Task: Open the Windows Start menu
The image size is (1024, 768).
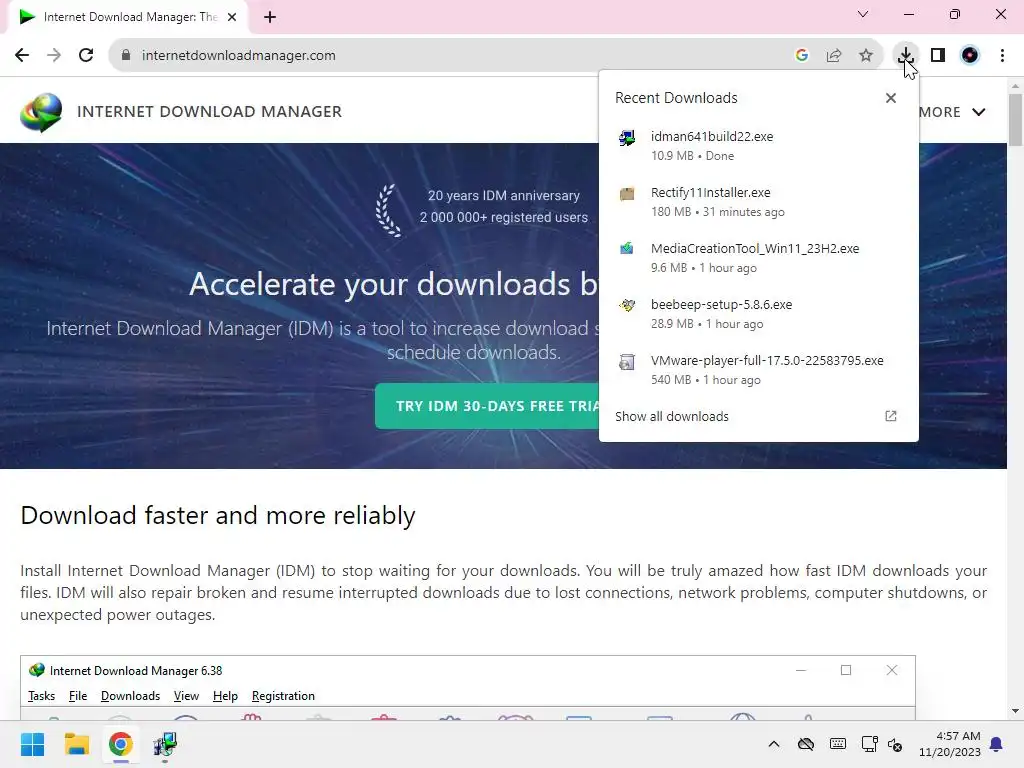Action: tap(33, 744)
